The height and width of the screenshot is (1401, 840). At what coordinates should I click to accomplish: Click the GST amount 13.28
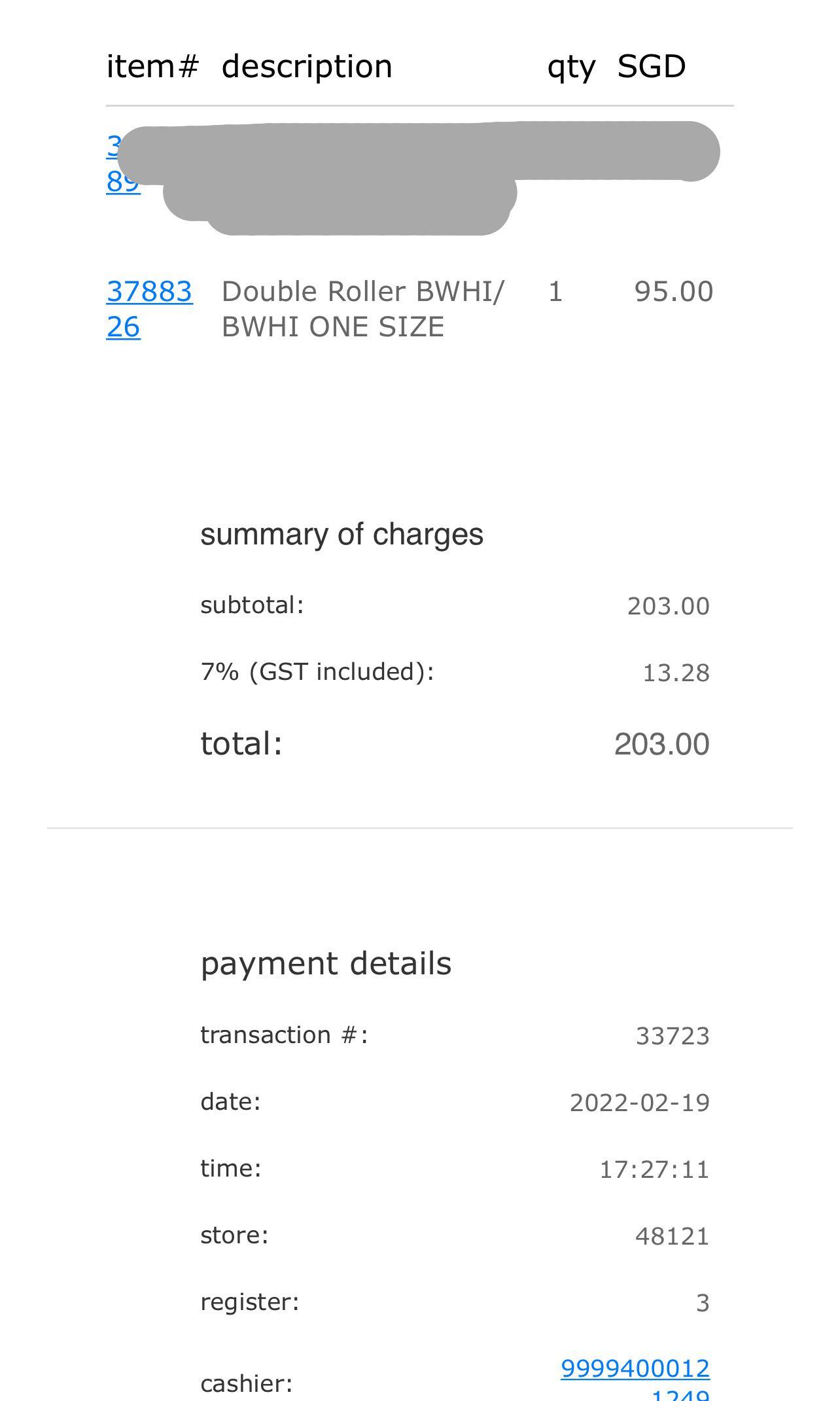coord(676,673)
